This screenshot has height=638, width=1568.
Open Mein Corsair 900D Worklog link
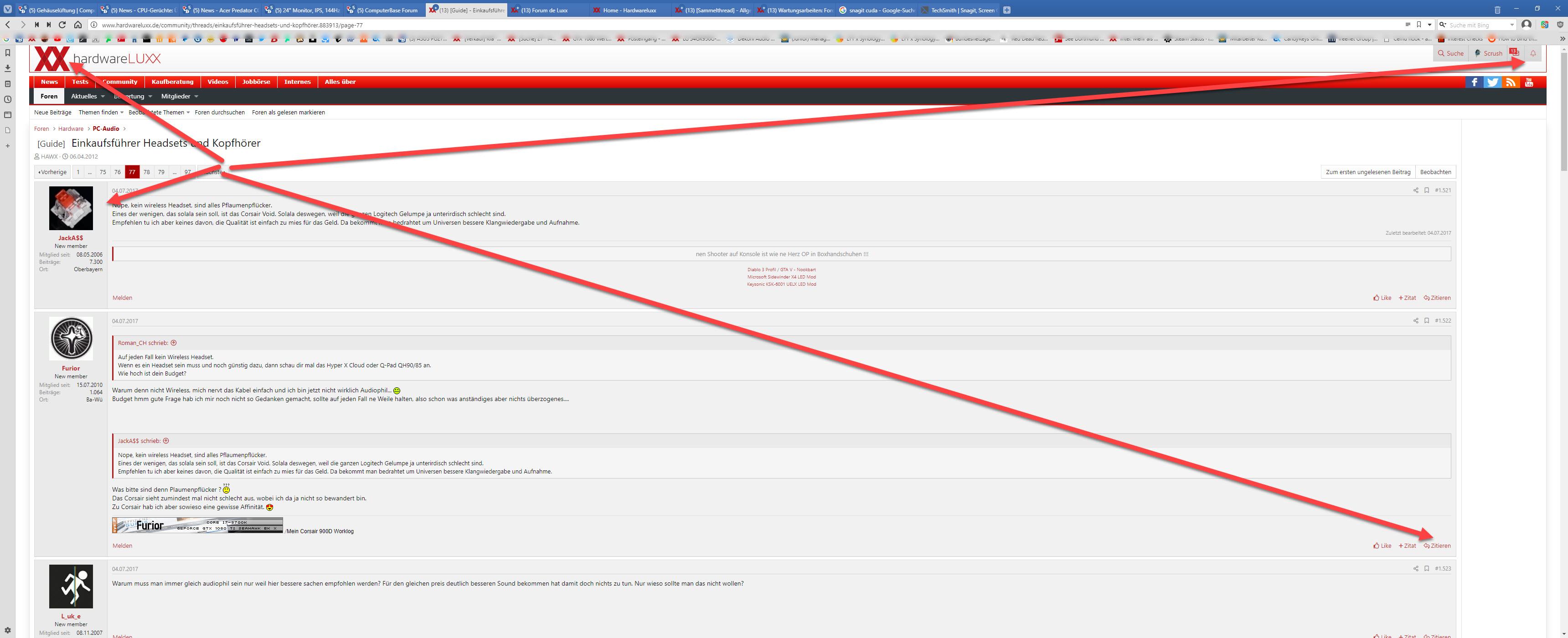(x=320, y=531)
